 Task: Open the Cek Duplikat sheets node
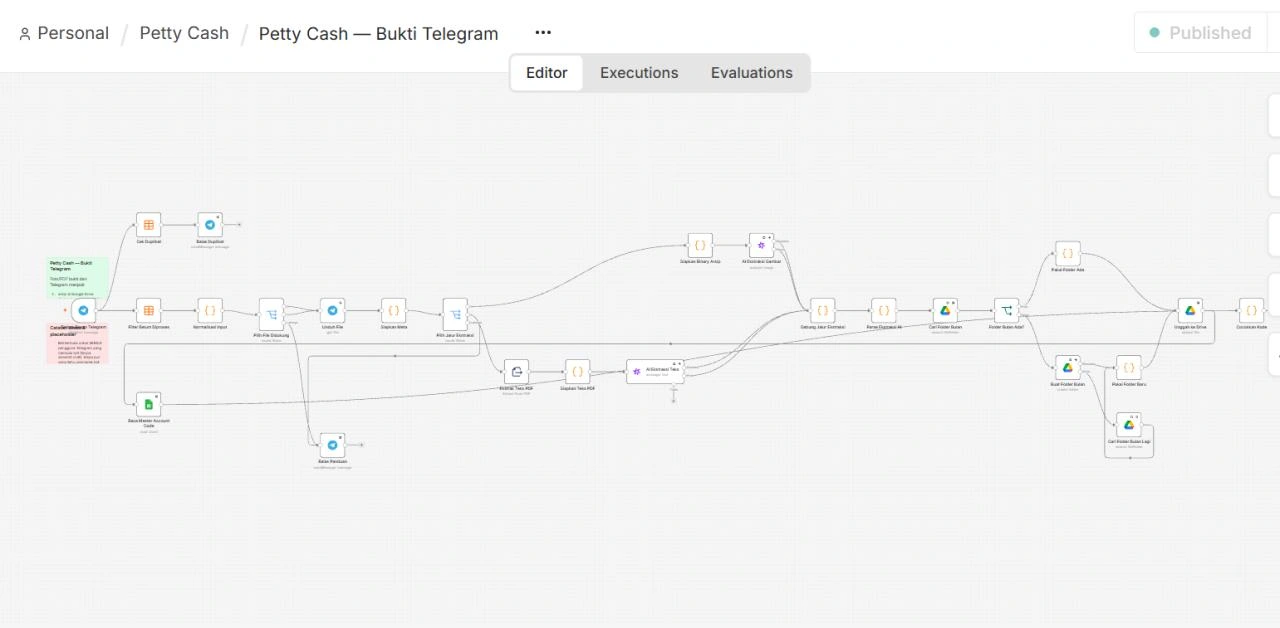click(x=149, y=225)
